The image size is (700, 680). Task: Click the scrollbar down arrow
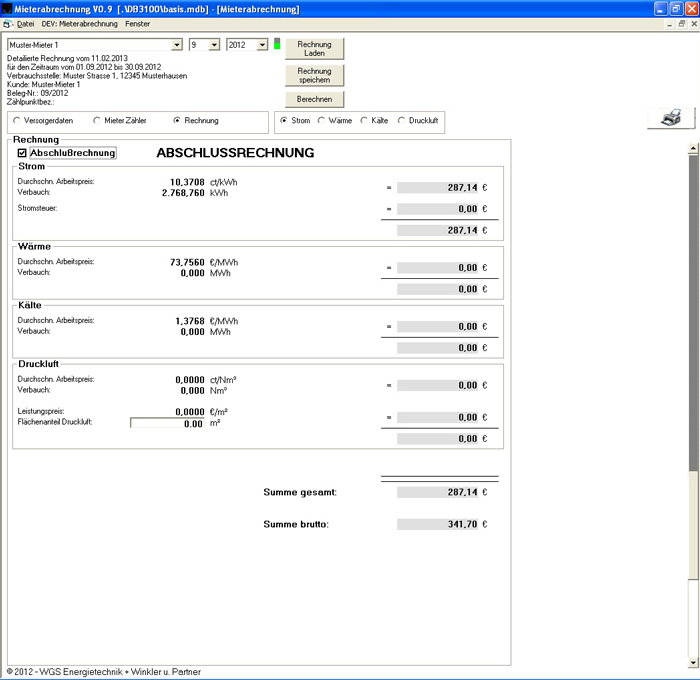(x=693, y=662)
